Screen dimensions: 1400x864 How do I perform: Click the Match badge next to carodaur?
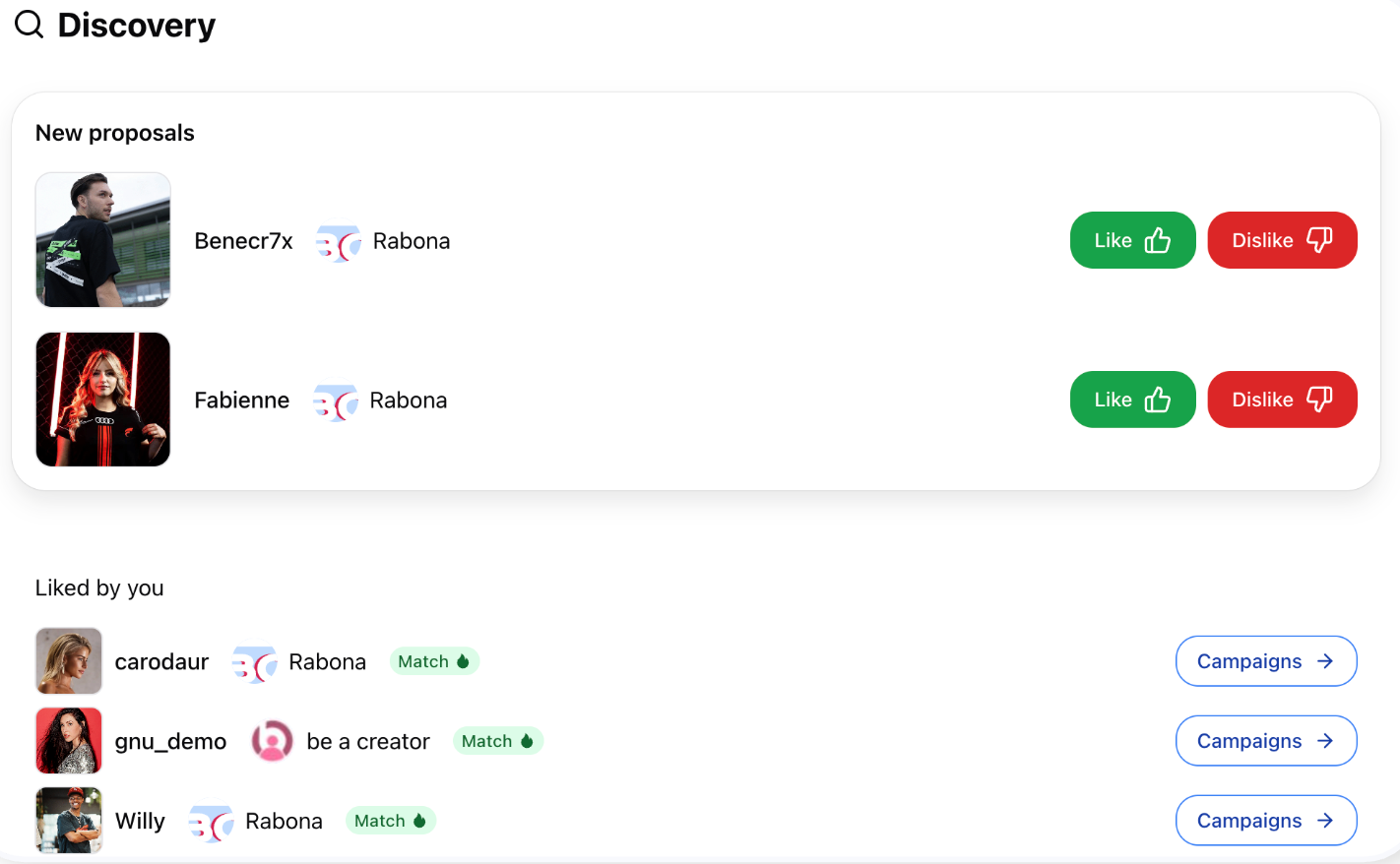coord(434,661)
